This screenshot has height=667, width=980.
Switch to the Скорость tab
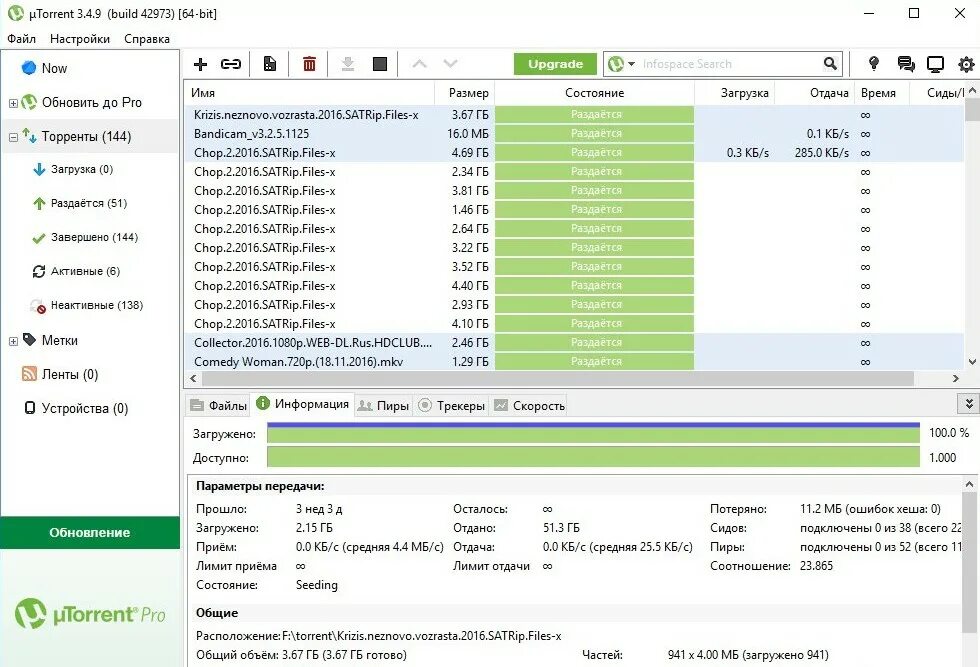point(529,406)
